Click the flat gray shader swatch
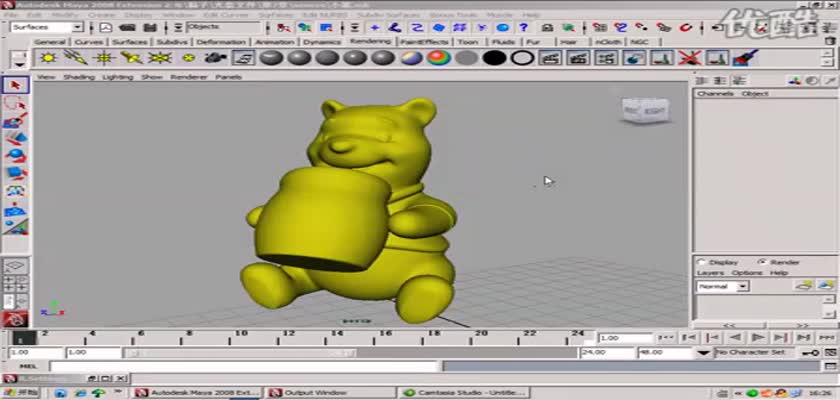 pos(467,57)
